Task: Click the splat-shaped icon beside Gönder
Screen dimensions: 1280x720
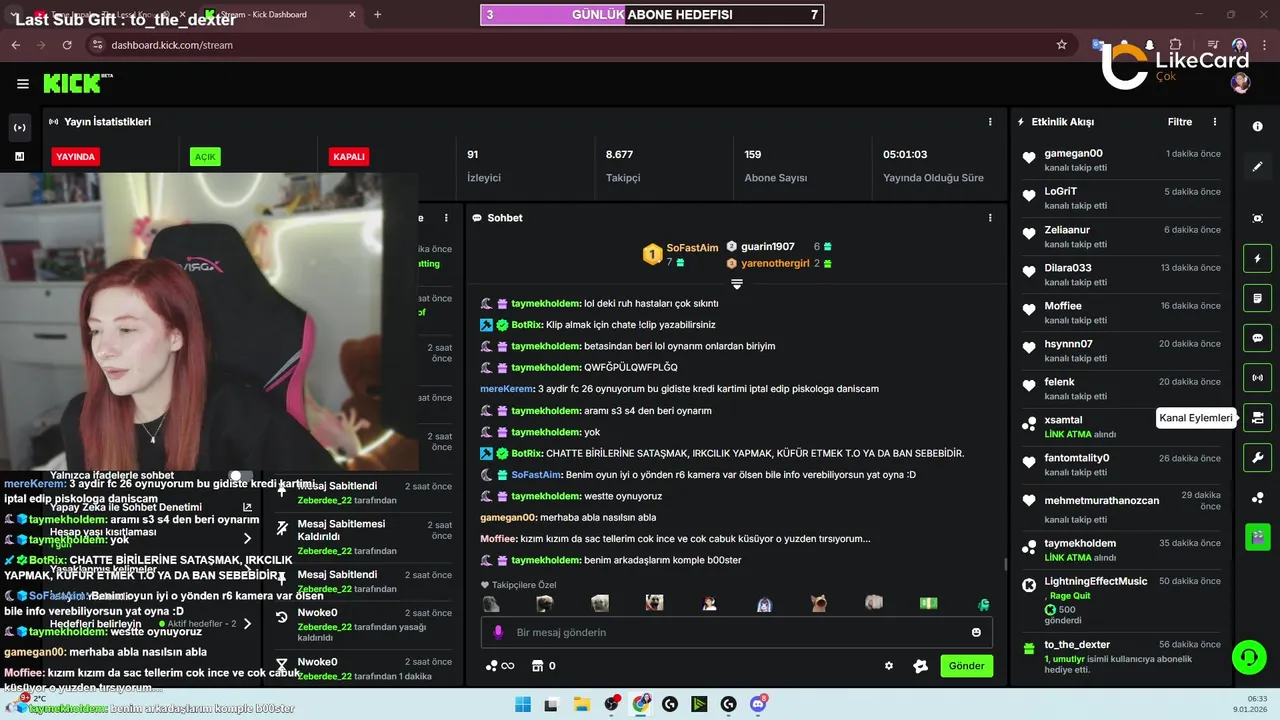Action: pyautogui.click(x=921, y=666)
